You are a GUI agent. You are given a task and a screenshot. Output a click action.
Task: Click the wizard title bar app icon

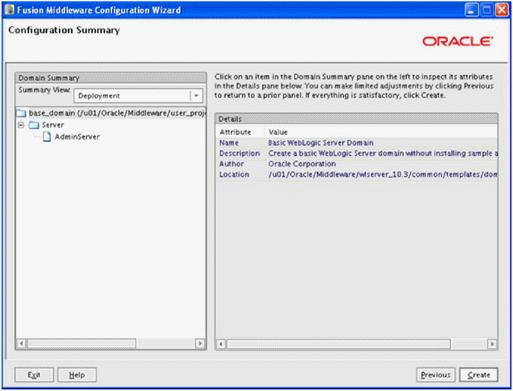point(9,10)
